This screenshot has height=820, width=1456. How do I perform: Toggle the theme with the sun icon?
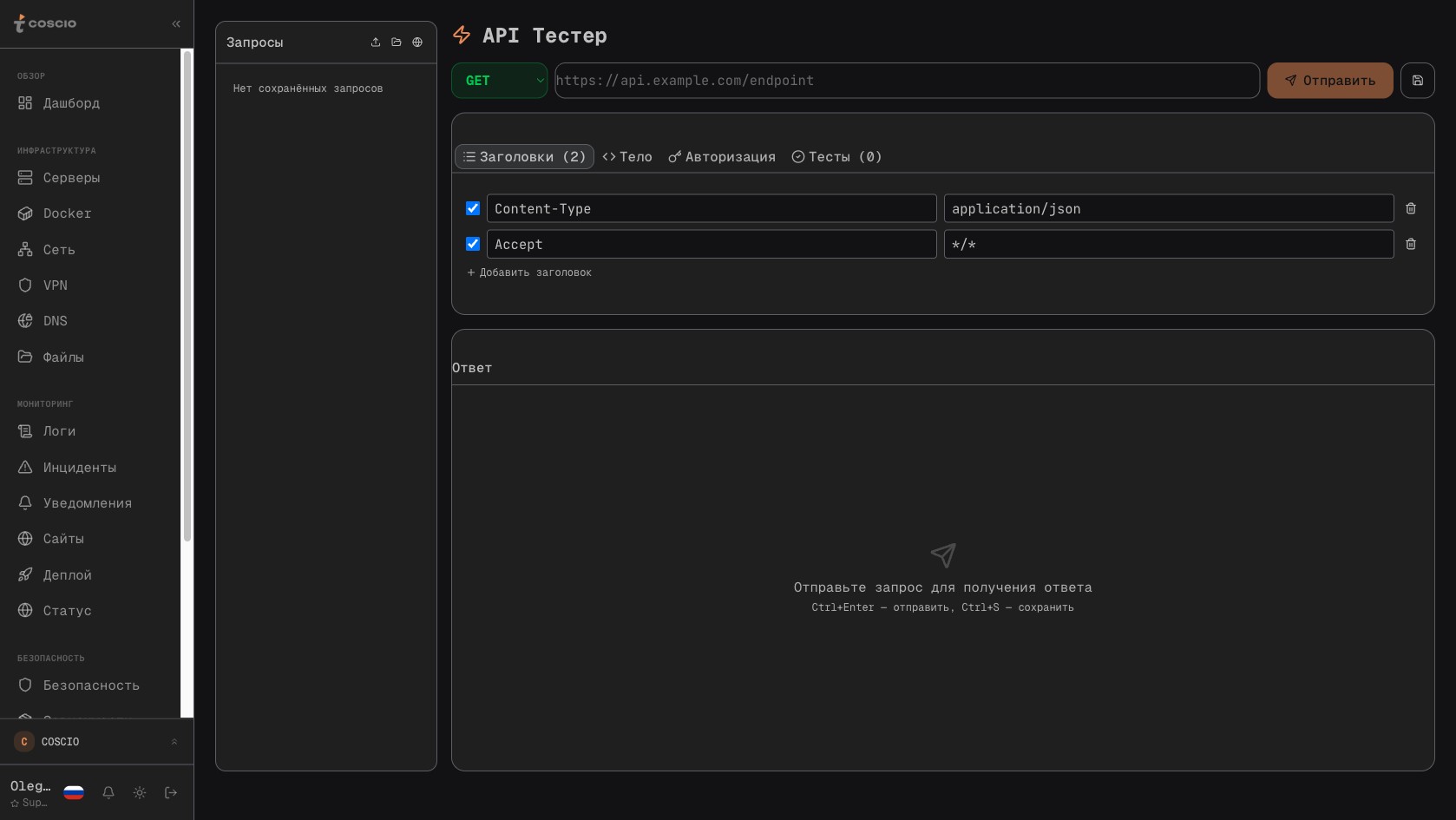(140, 792)
